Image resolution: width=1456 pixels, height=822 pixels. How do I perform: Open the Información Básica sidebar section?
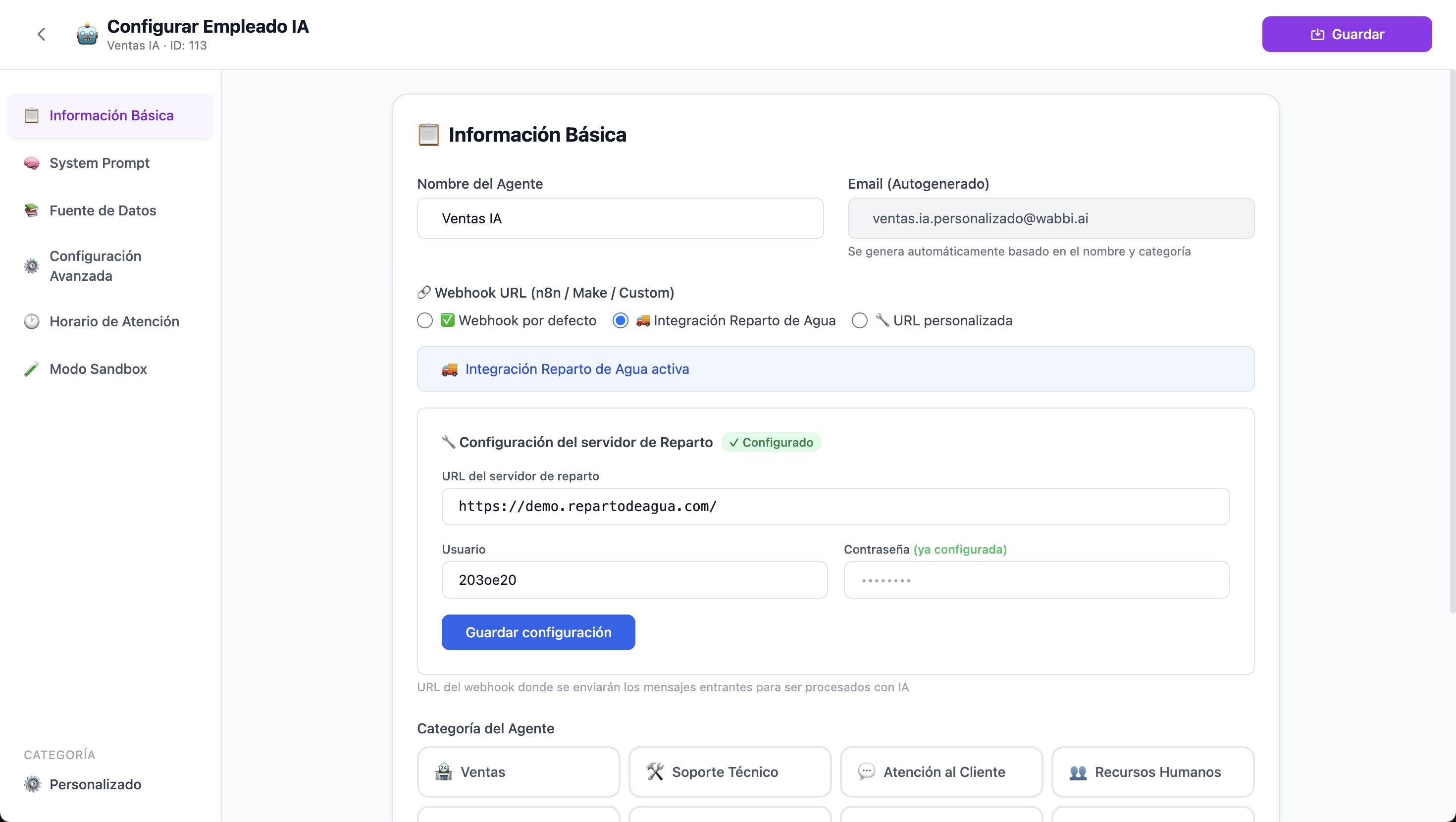click(x=111, y=115)
